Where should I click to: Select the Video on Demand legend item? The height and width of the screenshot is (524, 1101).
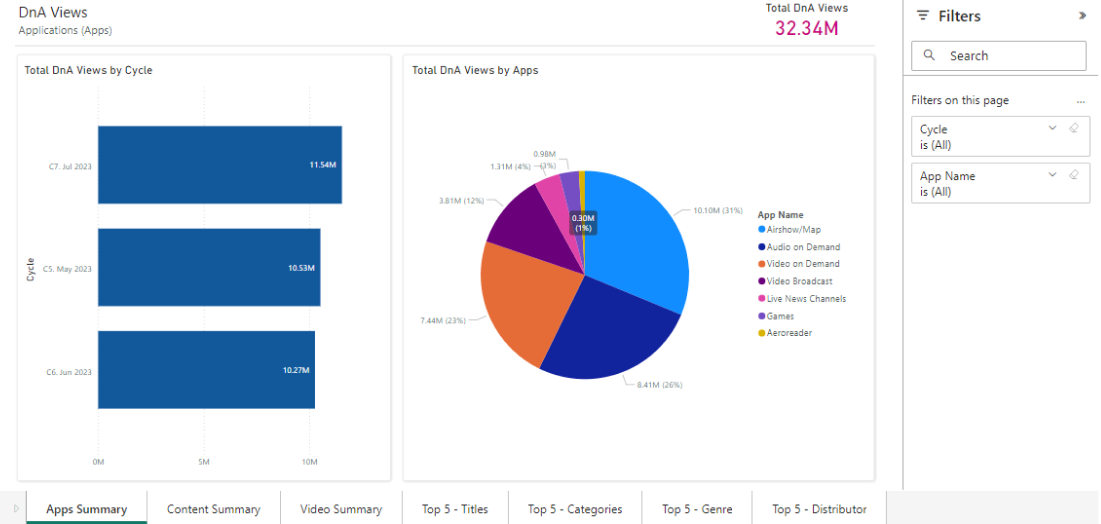(x=803, y=264)
